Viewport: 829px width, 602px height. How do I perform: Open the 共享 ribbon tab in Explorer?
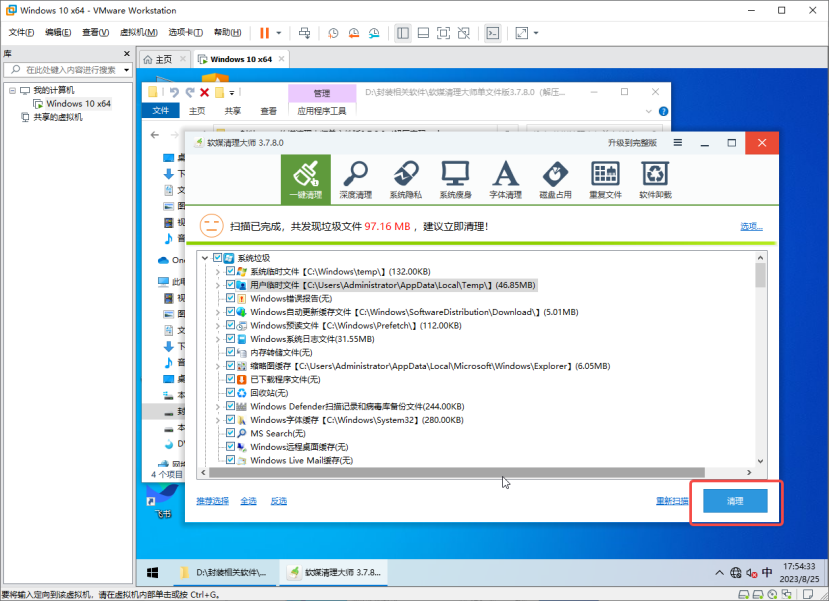tap(233, 111)
